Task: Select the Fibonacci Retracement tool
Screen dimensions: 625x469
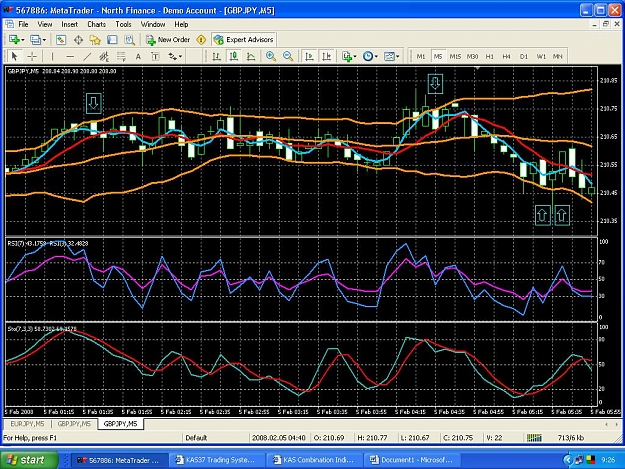Action: [x=121, y=56]
